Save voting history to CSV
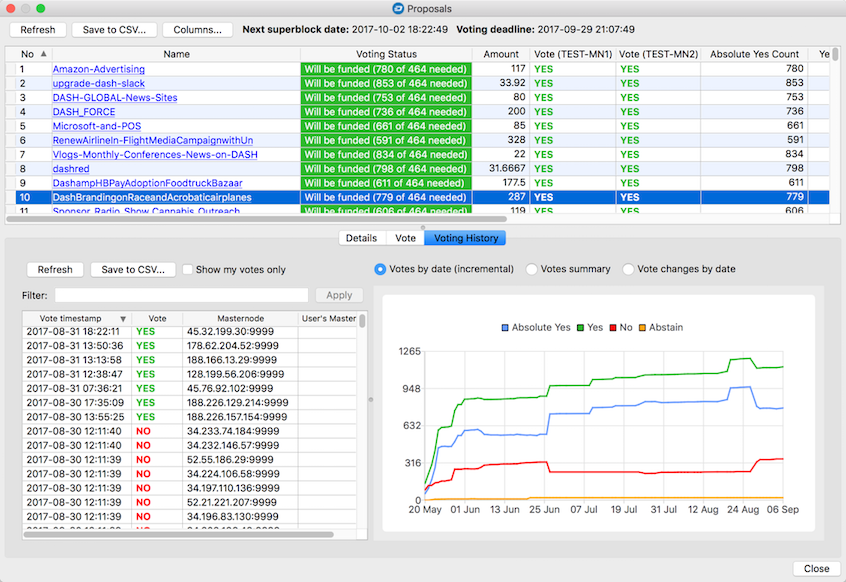 [x=133, y=269]
